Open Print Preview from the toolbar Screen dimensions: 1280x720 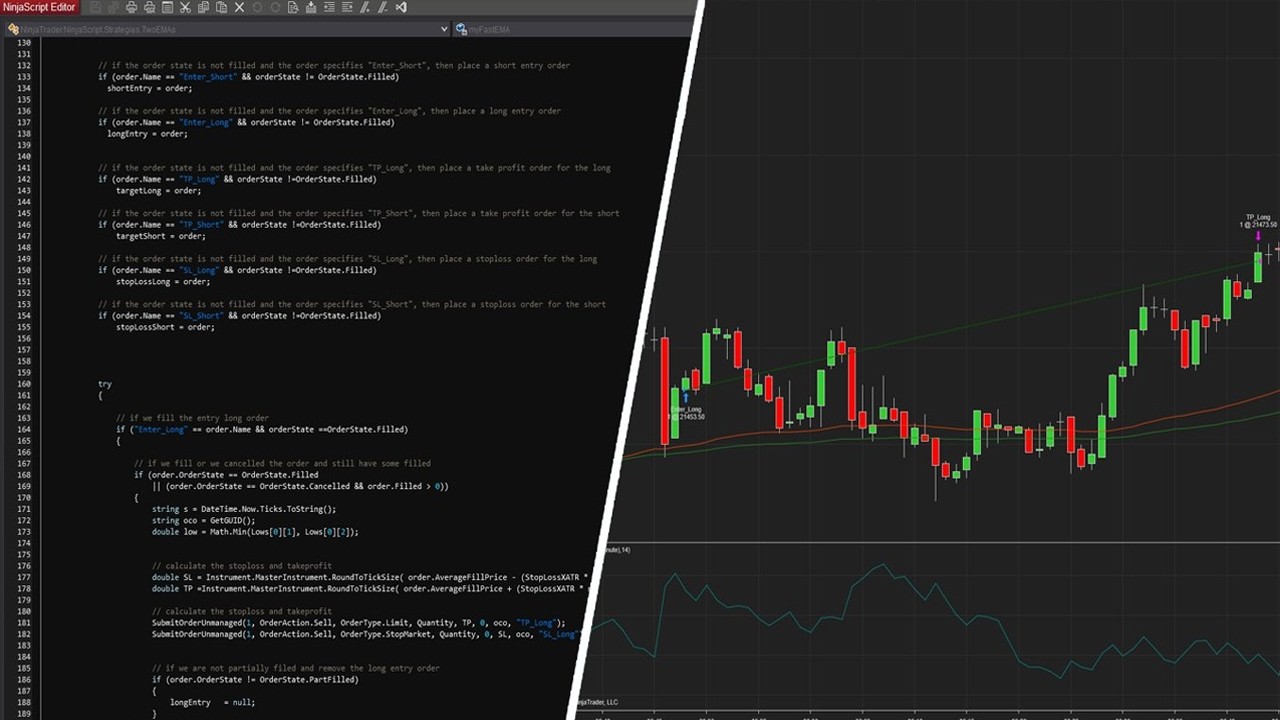149,7
